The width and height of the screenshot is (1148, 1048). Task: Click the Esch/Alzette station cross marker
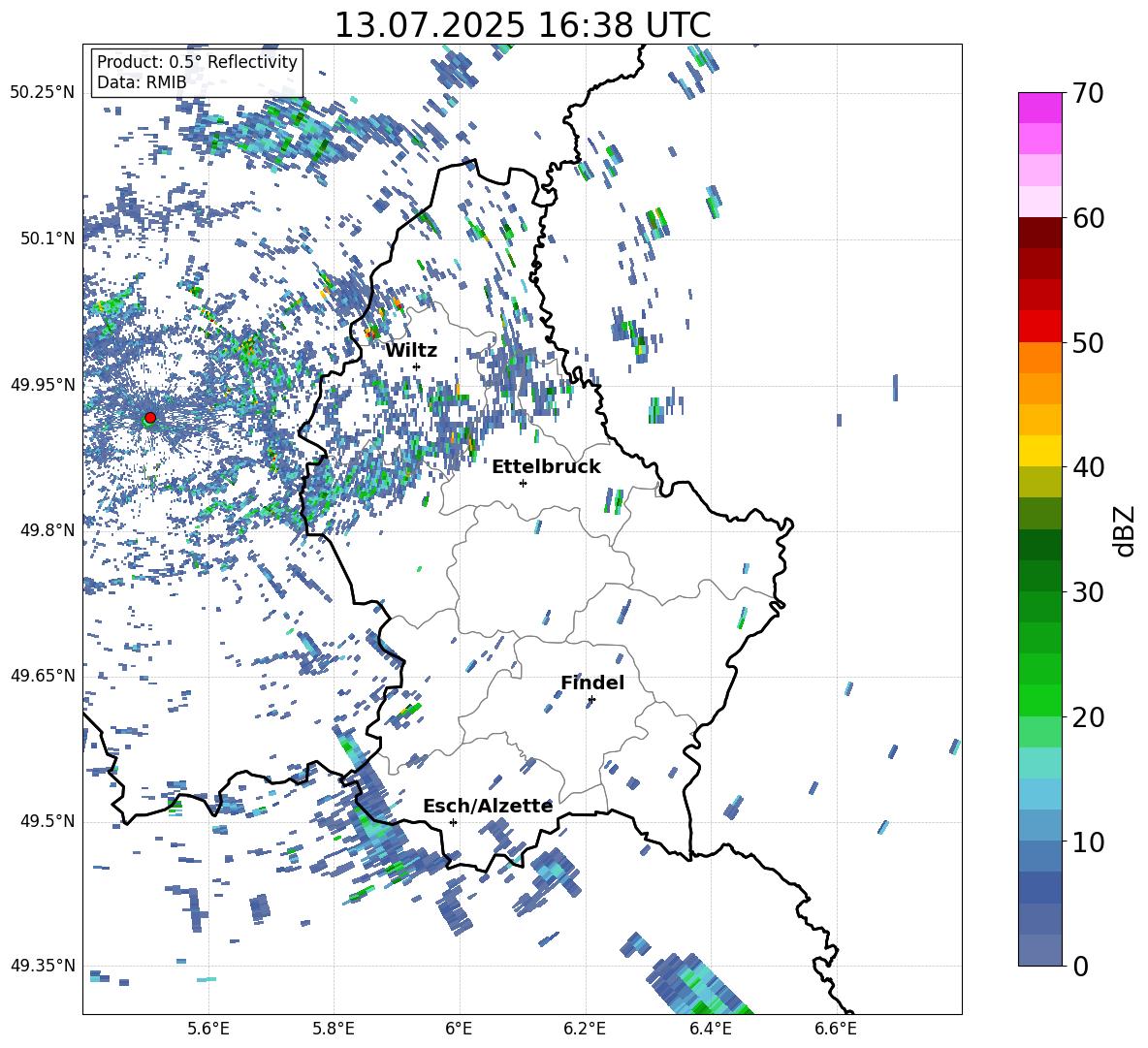453,822
